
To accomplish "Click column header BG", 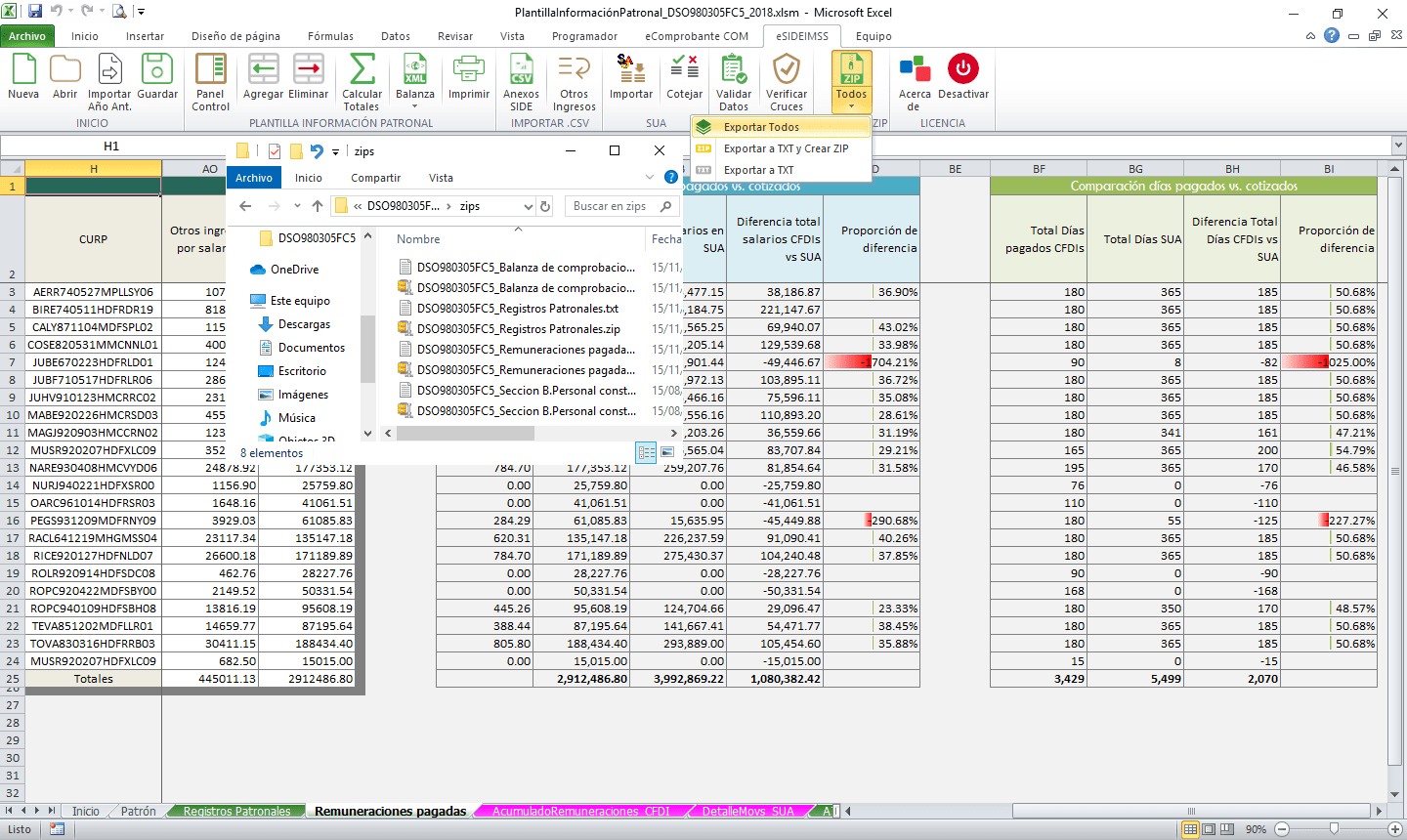I will [x=1135, y=169].
